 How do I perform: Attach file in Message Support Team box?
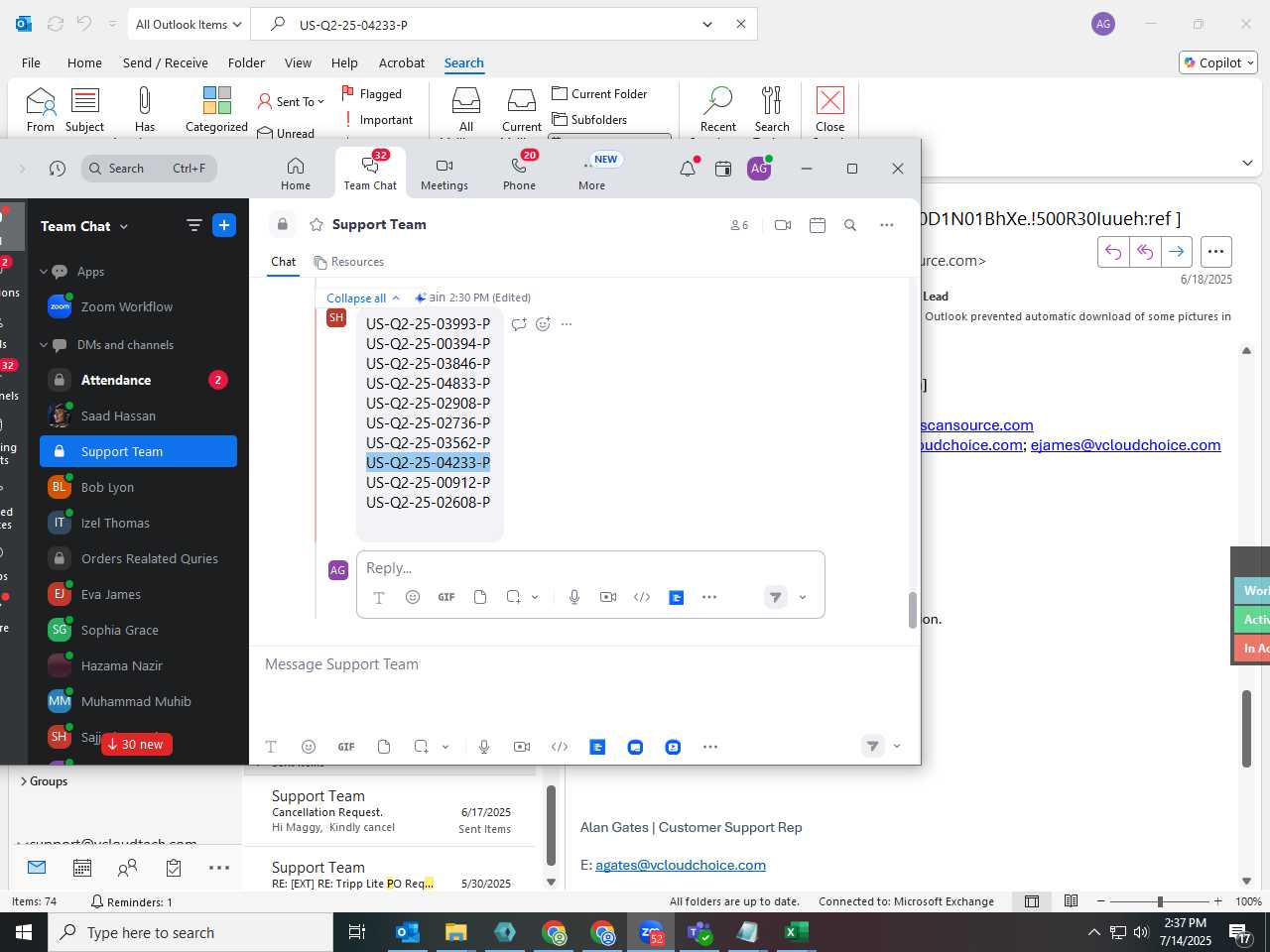[x=384, y=747]
